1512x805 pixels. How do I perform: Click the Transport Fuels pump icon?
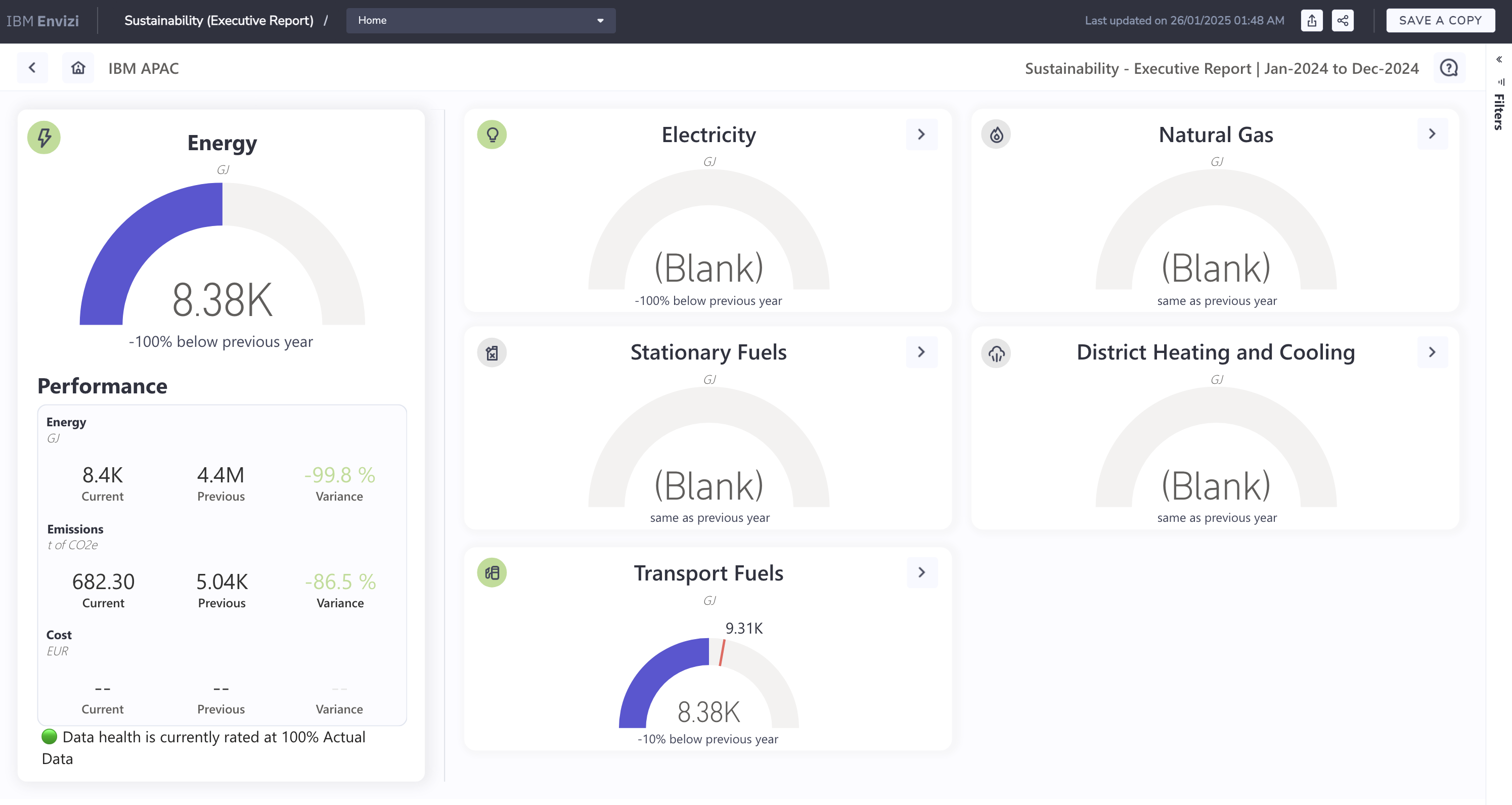tap(492, 573)
